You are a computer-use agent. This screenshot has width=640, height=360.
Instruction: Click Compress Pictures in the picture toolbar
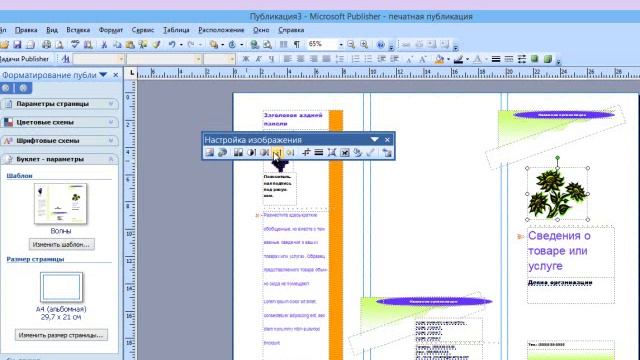pyautogui.click(x=332, y=152)
